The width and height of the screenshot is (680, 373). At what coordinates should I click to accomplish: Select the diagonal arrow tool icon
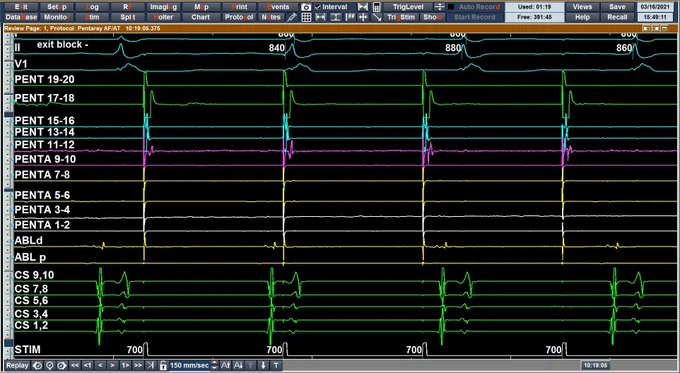(x=377, y=17)
